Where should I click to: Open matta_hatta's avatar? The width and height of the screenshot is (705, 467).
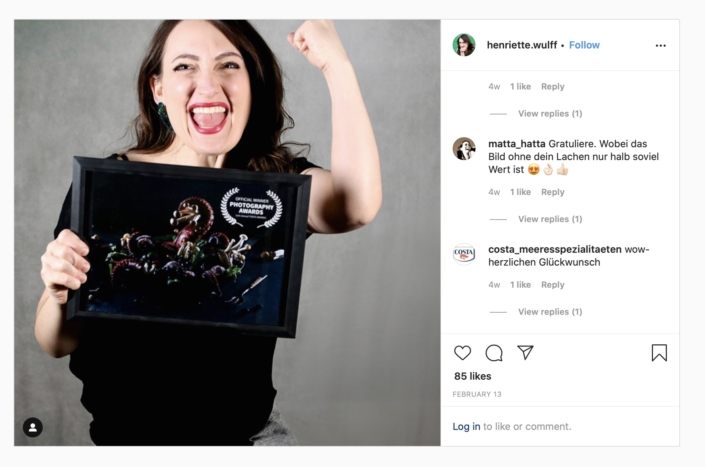464,149
